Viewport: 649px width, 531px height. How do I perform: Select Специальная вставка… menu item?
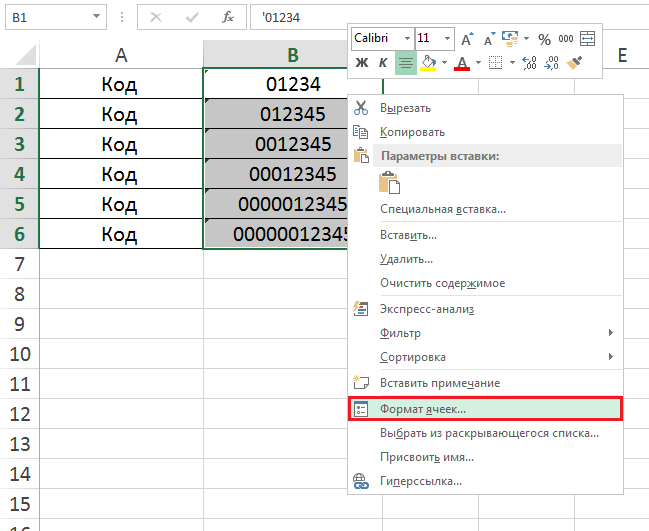(x=486, y=209)
